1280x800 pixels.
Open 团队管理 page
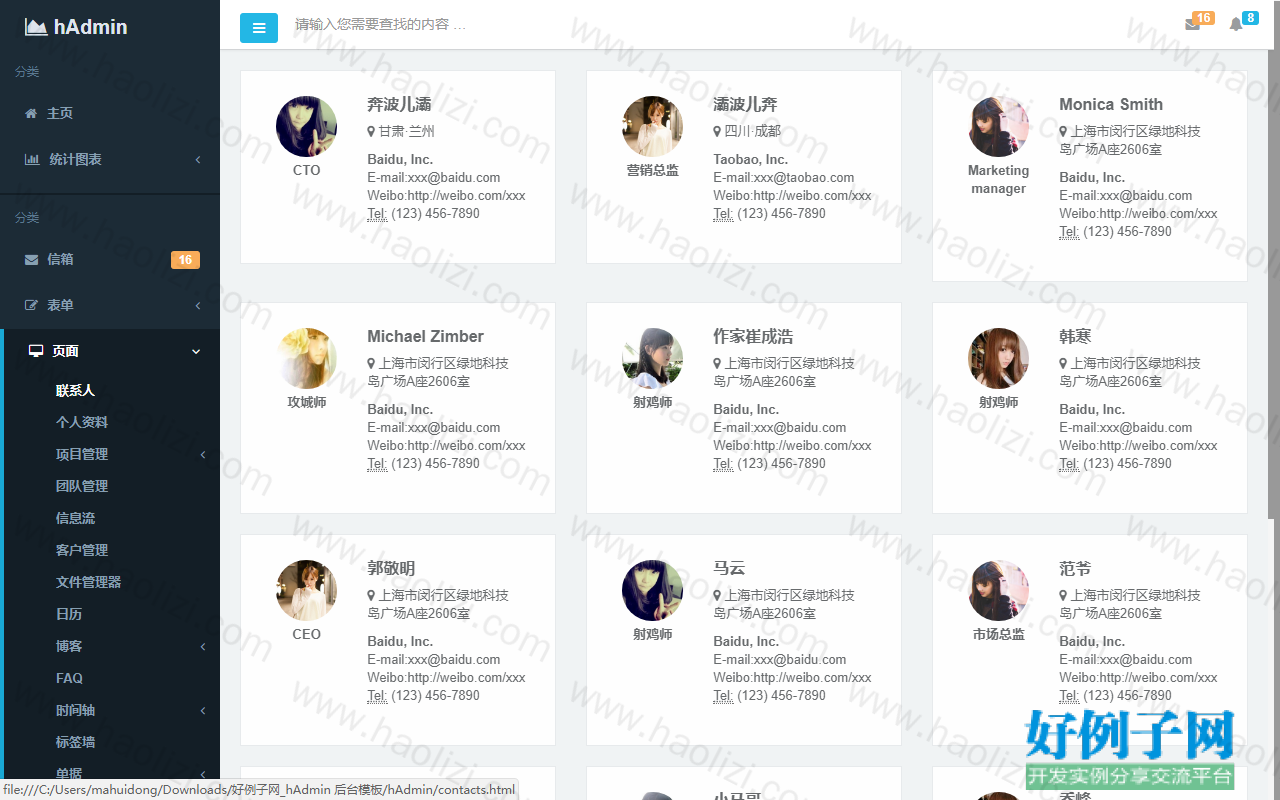[x=82, y=487]
